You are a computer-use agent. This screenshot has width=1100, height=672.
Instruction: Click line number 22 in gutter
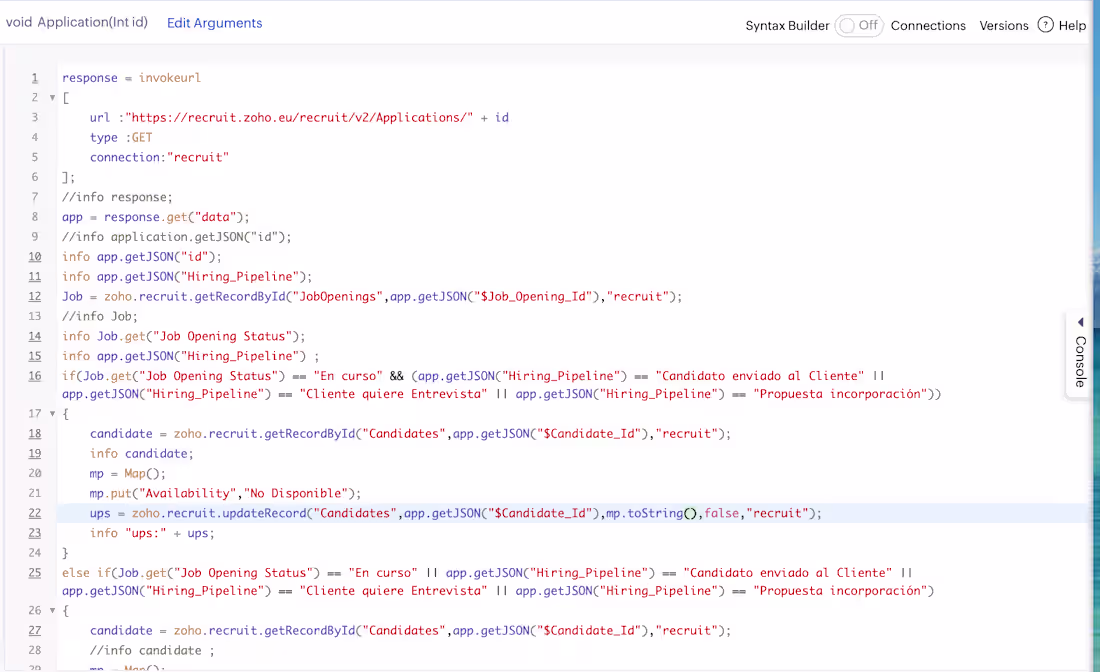(34, 513)
